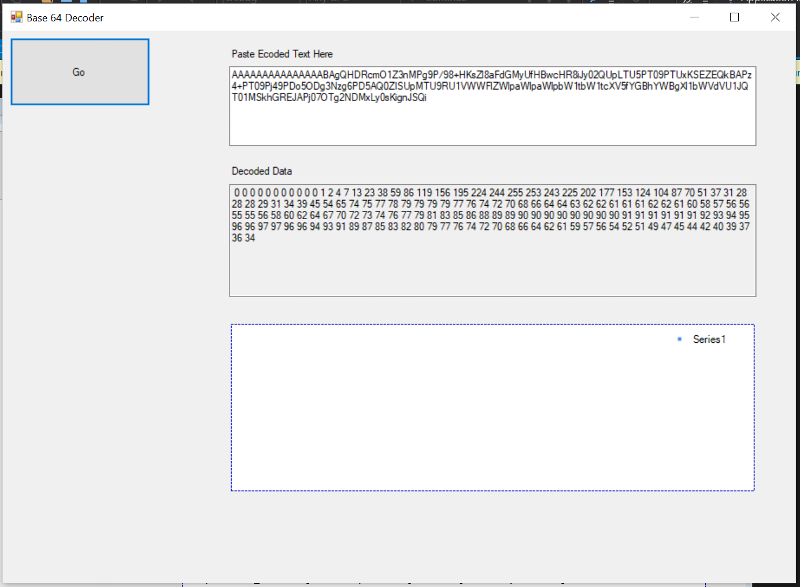This screenshot has height=587, width=800.
Task: Click the 'Base 64 Decoder' title bar text
Action: 65,18
